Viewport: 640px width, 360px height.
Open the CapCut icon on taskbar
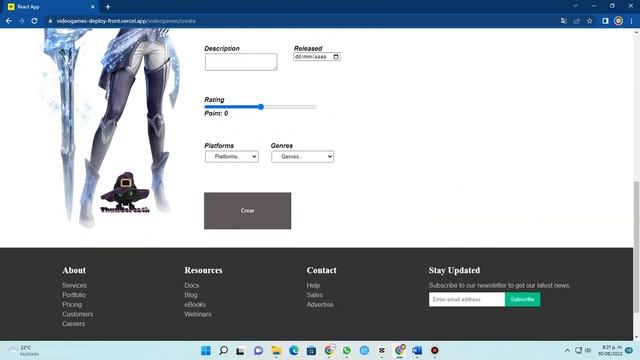pos(382,351)
